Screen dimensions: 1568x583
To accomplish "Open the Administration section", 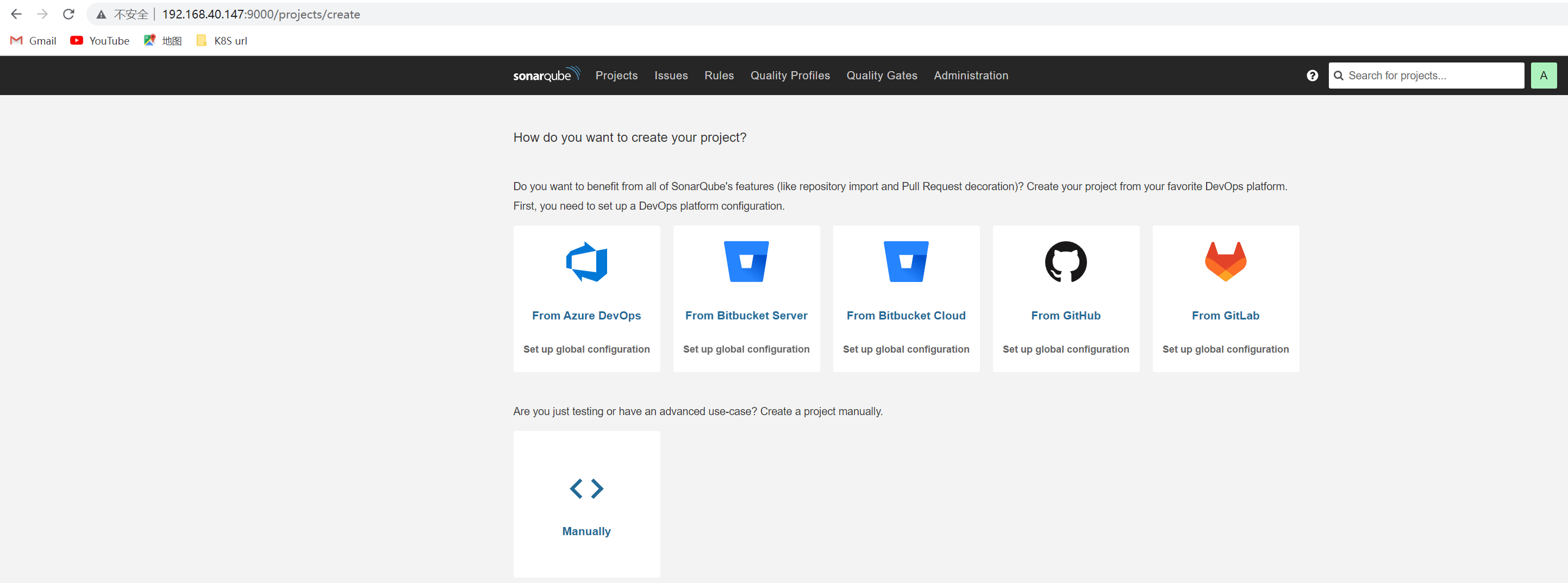I will click(x=971, y=76).
